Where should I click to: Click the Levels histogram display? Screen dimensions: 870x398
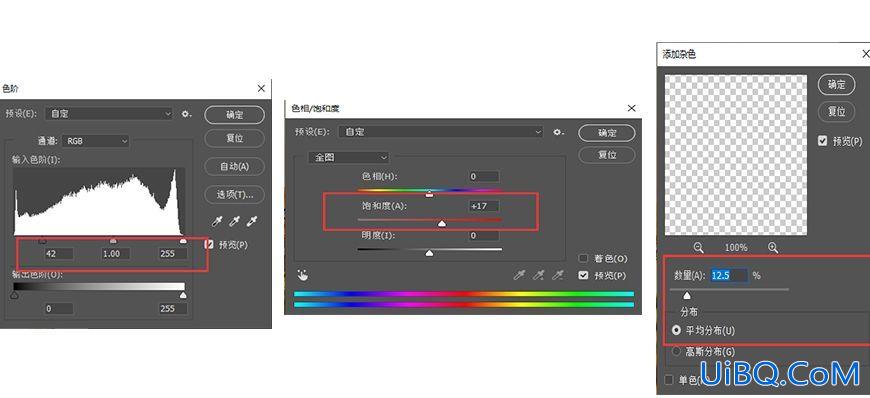click(x=100, y=202)
